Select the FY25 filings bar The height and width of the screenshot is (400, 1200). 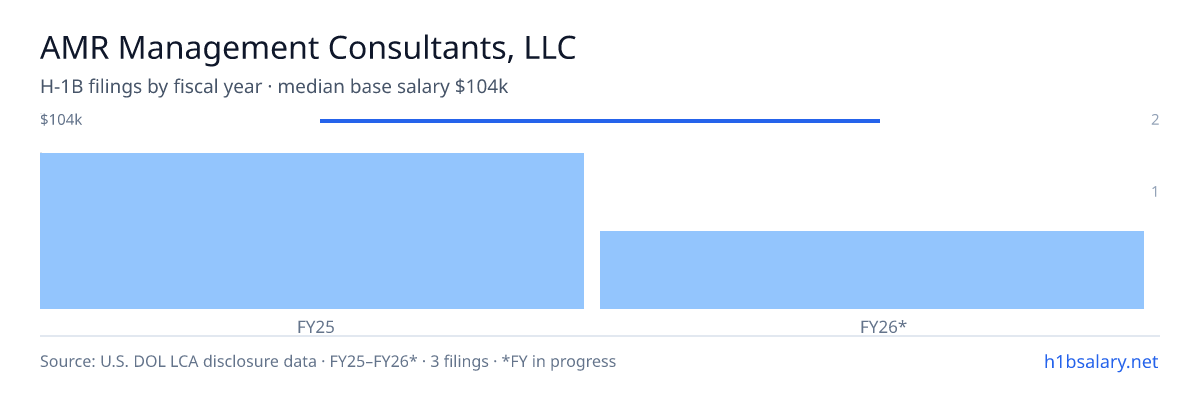pyautogui.click(x=312, y=231)
